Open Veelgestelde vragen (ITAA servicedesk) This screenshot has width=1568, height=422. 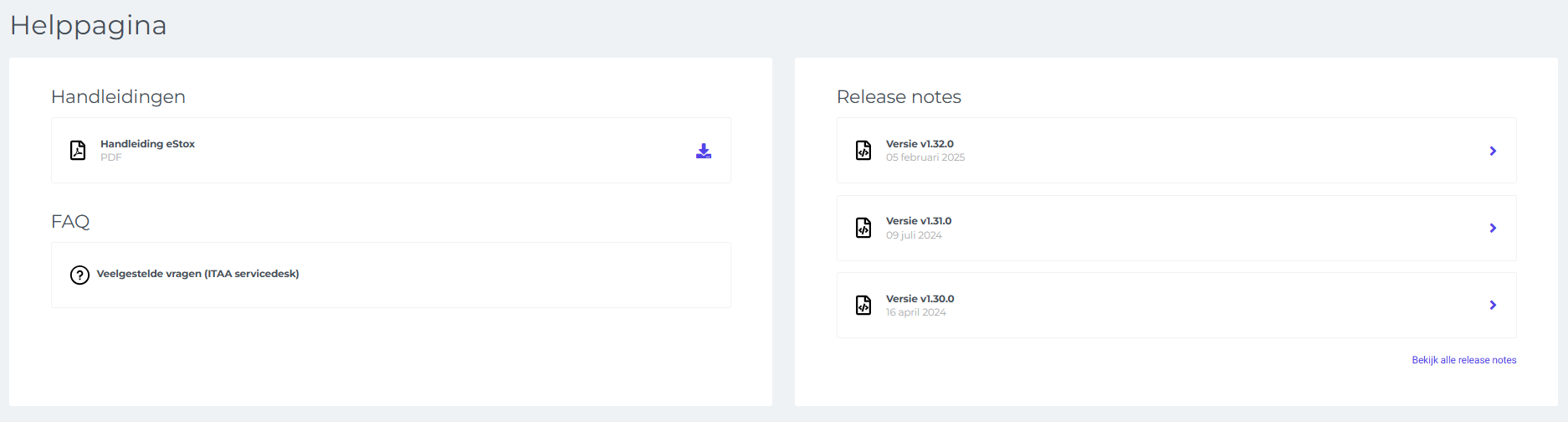click(197, 274)
